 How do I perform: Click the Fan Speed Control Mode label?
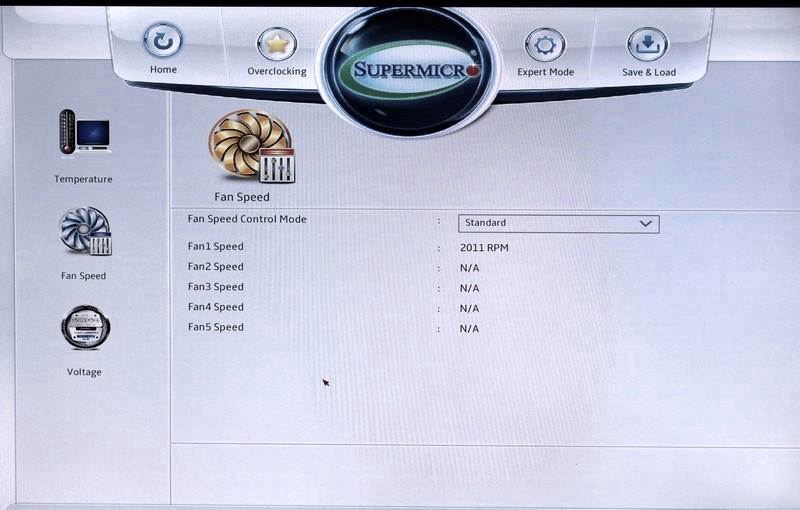(247, 219)
